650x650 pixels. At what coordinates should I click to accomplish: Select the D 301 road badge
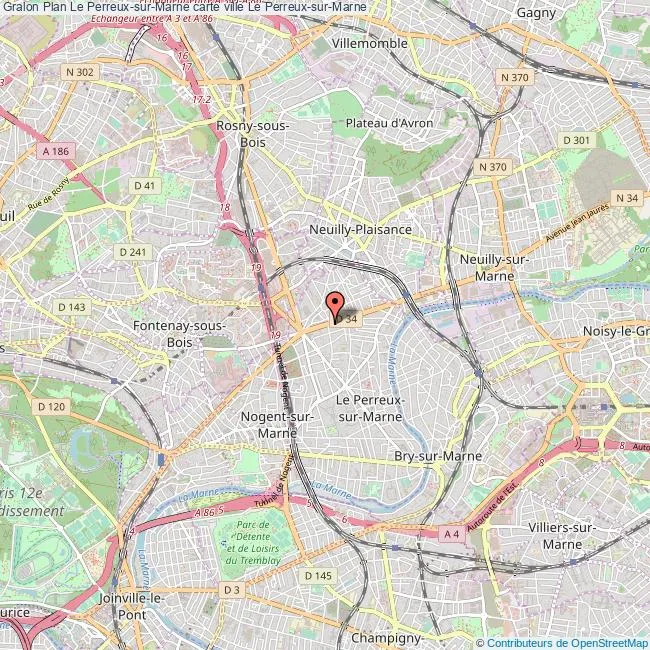tap(577, 141)
